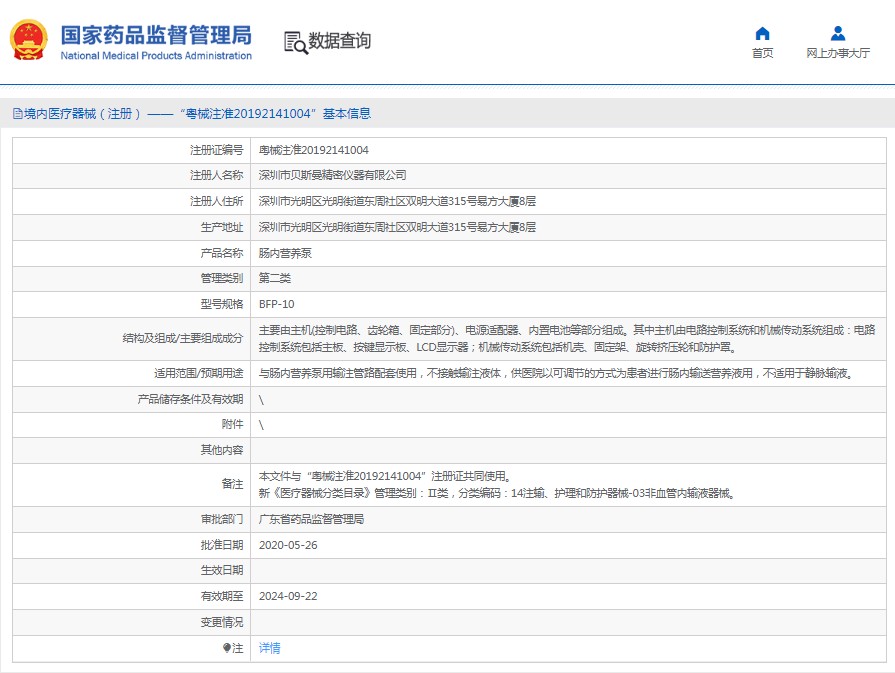Screen dimensions: 895x673
Task: Open 网上办事大厅 via its text label
Action: tap(838, 53)
